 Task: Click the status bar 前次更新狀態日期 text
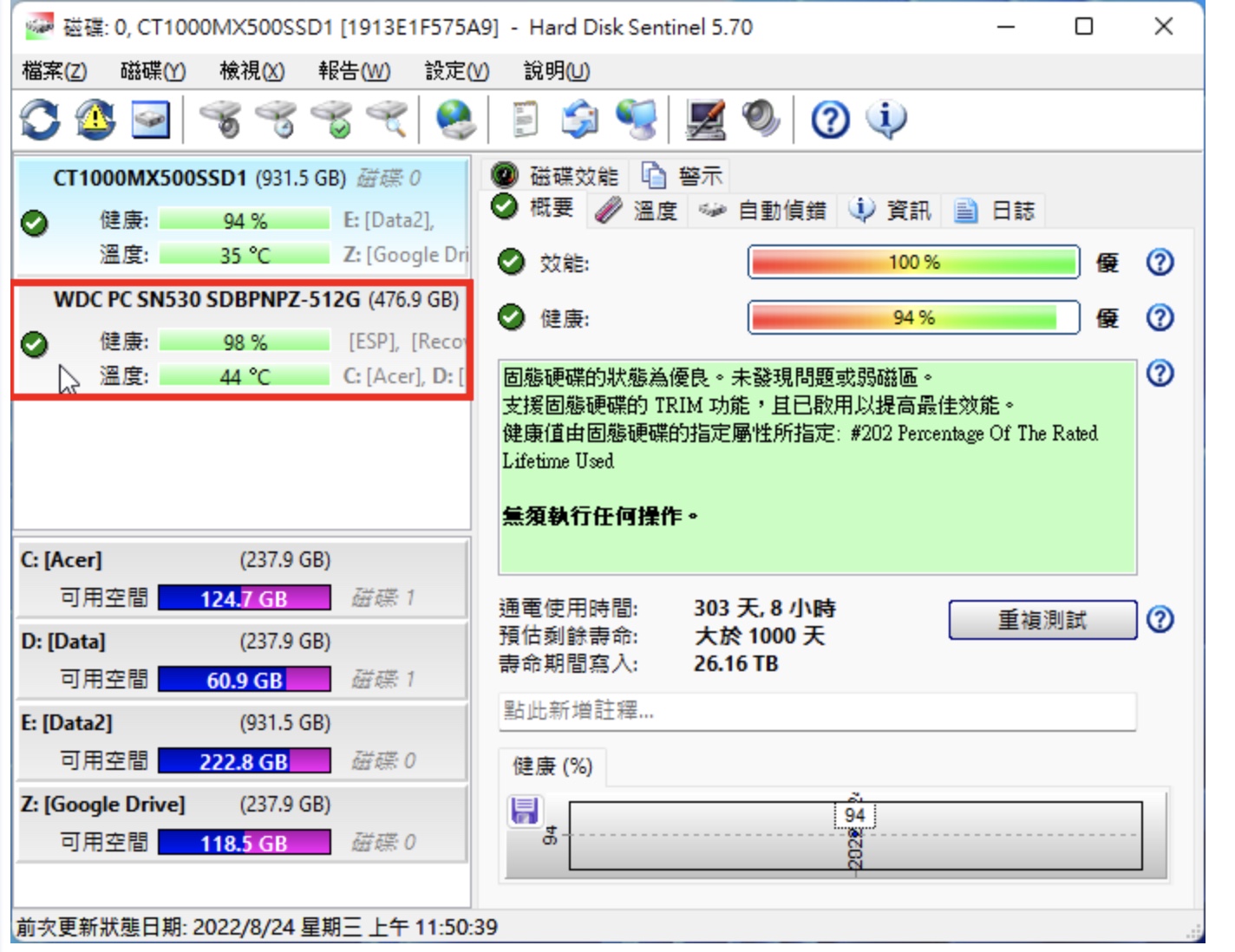(x=258, y=927)
